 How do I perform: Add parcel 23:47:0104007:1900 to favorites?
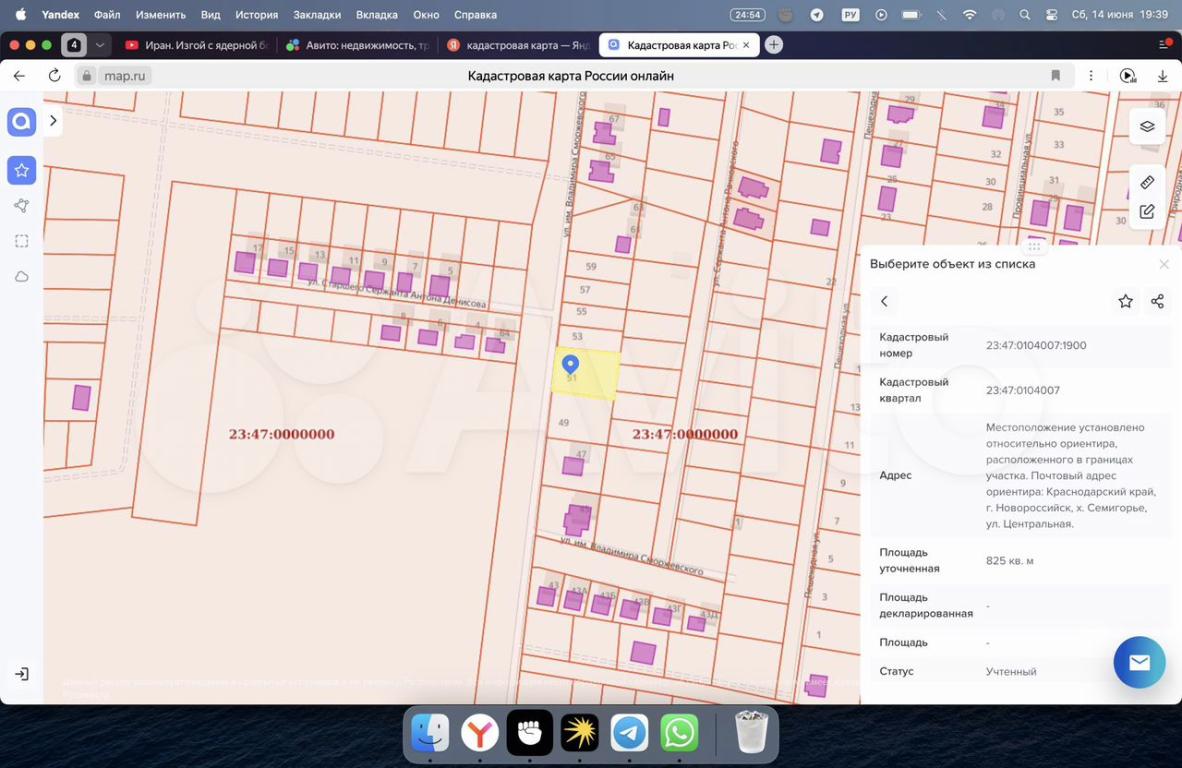tap(1125, 301)
